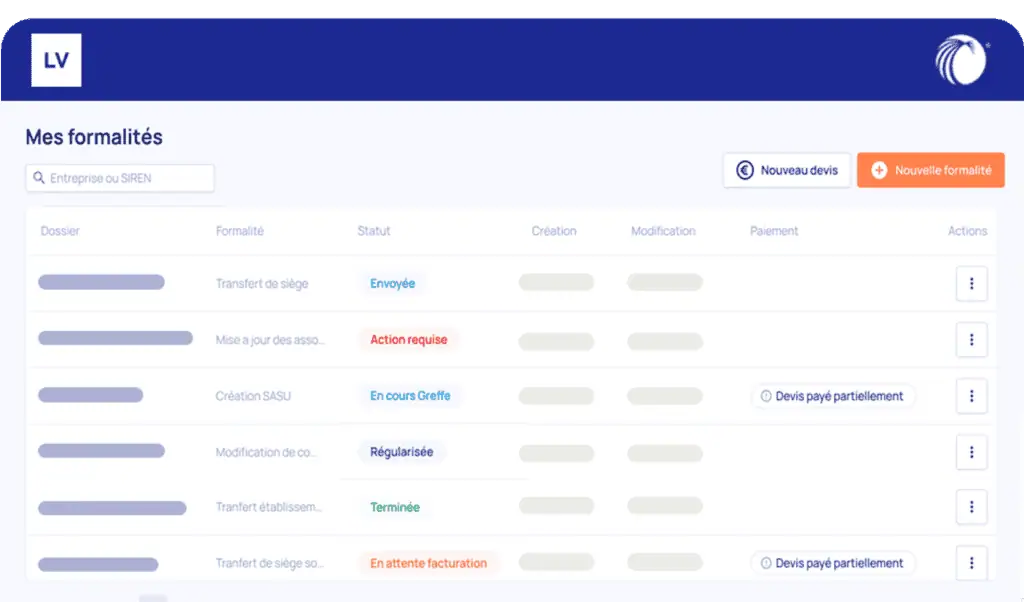
Task: Open actions menu for Action requise row
Action: pyautogui.click(x=971, y=340)
